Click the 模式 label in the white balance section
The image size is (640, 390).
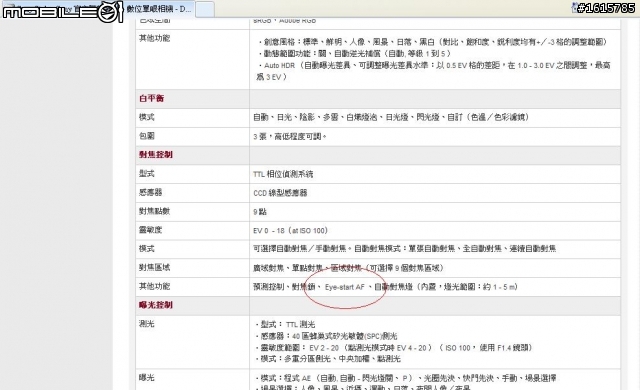[147, 117]
